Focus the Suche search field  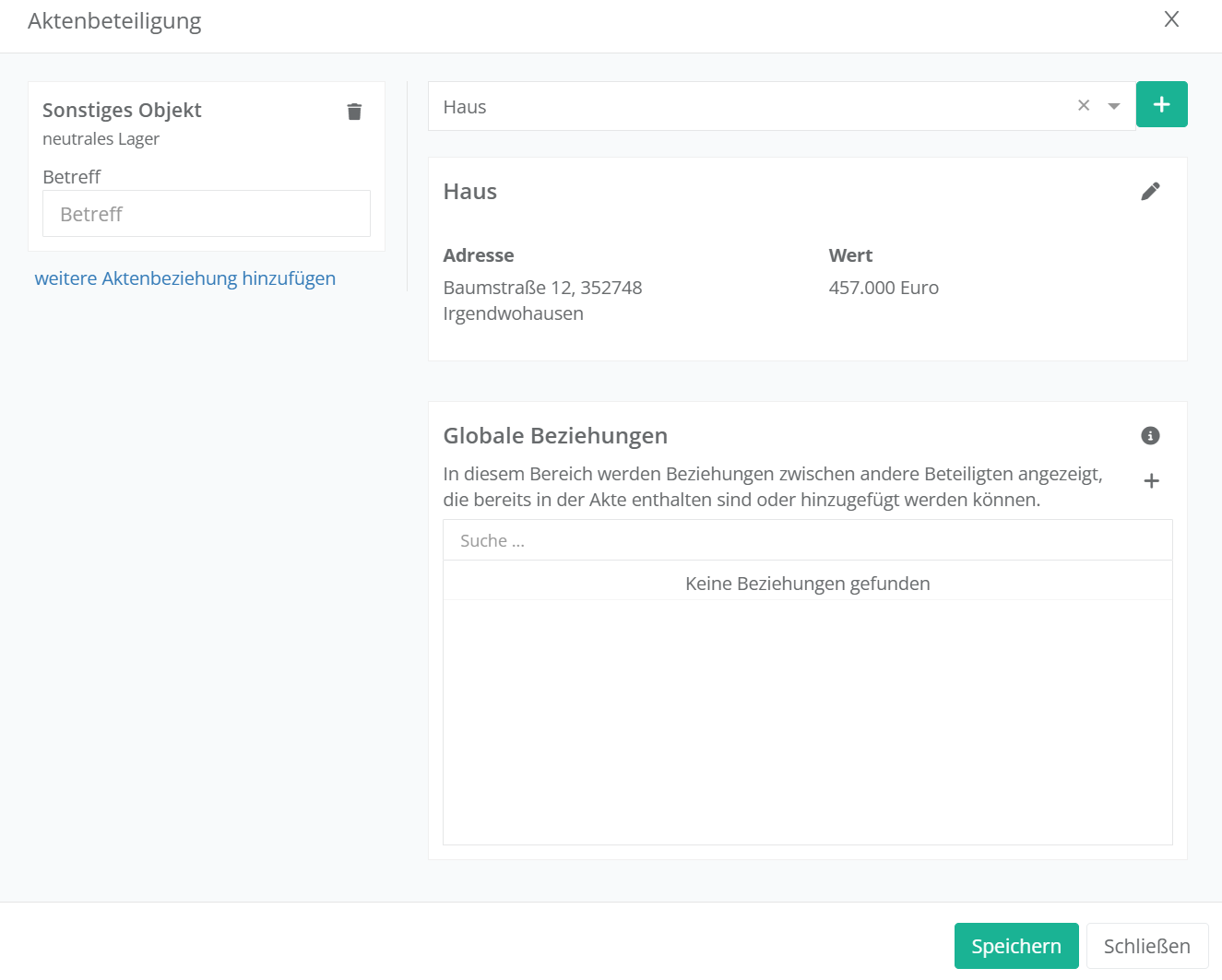click(x=807, y=541)
